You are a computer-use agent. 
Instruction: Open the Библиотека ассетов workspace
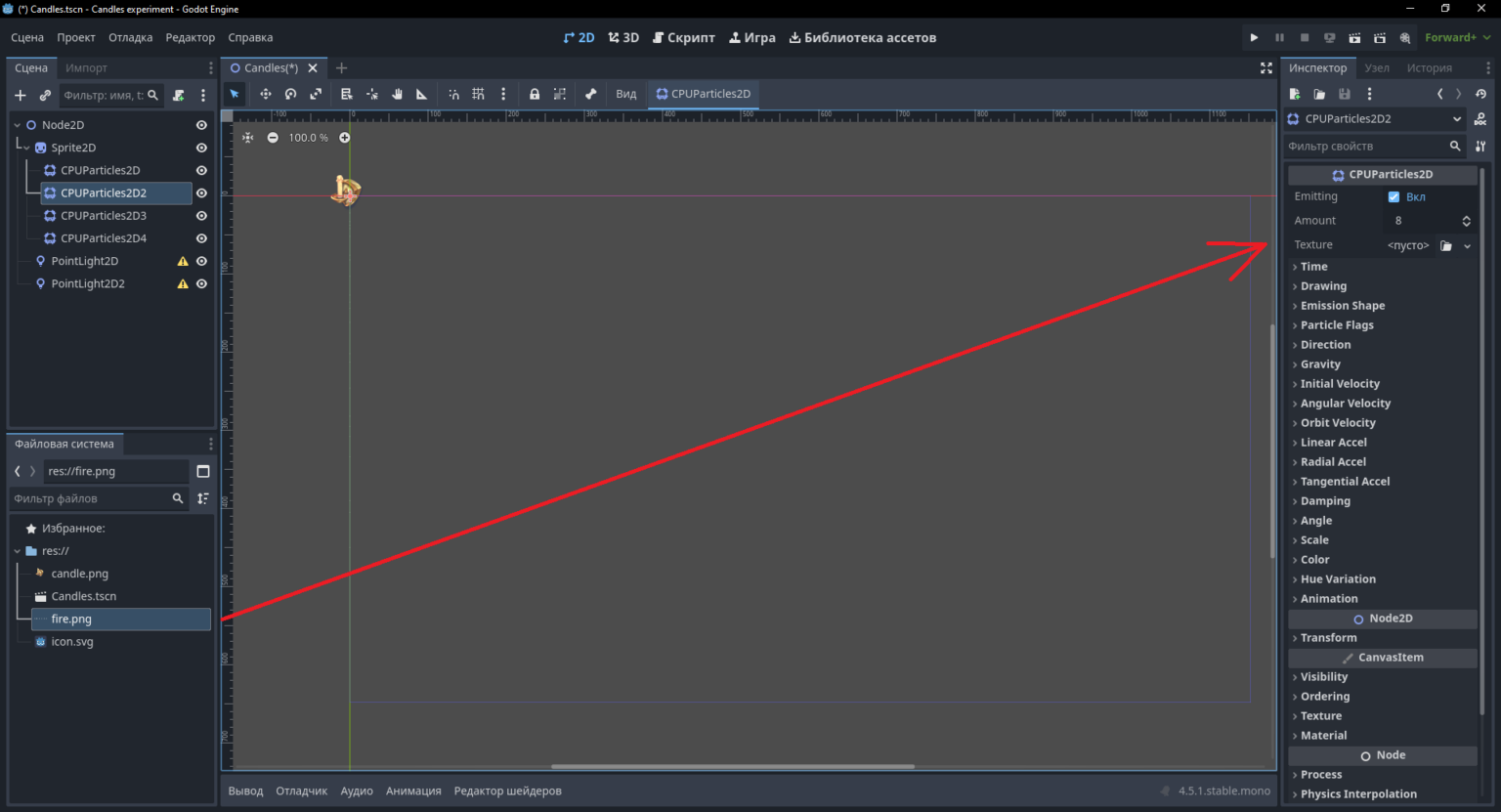tap(862, 37)
